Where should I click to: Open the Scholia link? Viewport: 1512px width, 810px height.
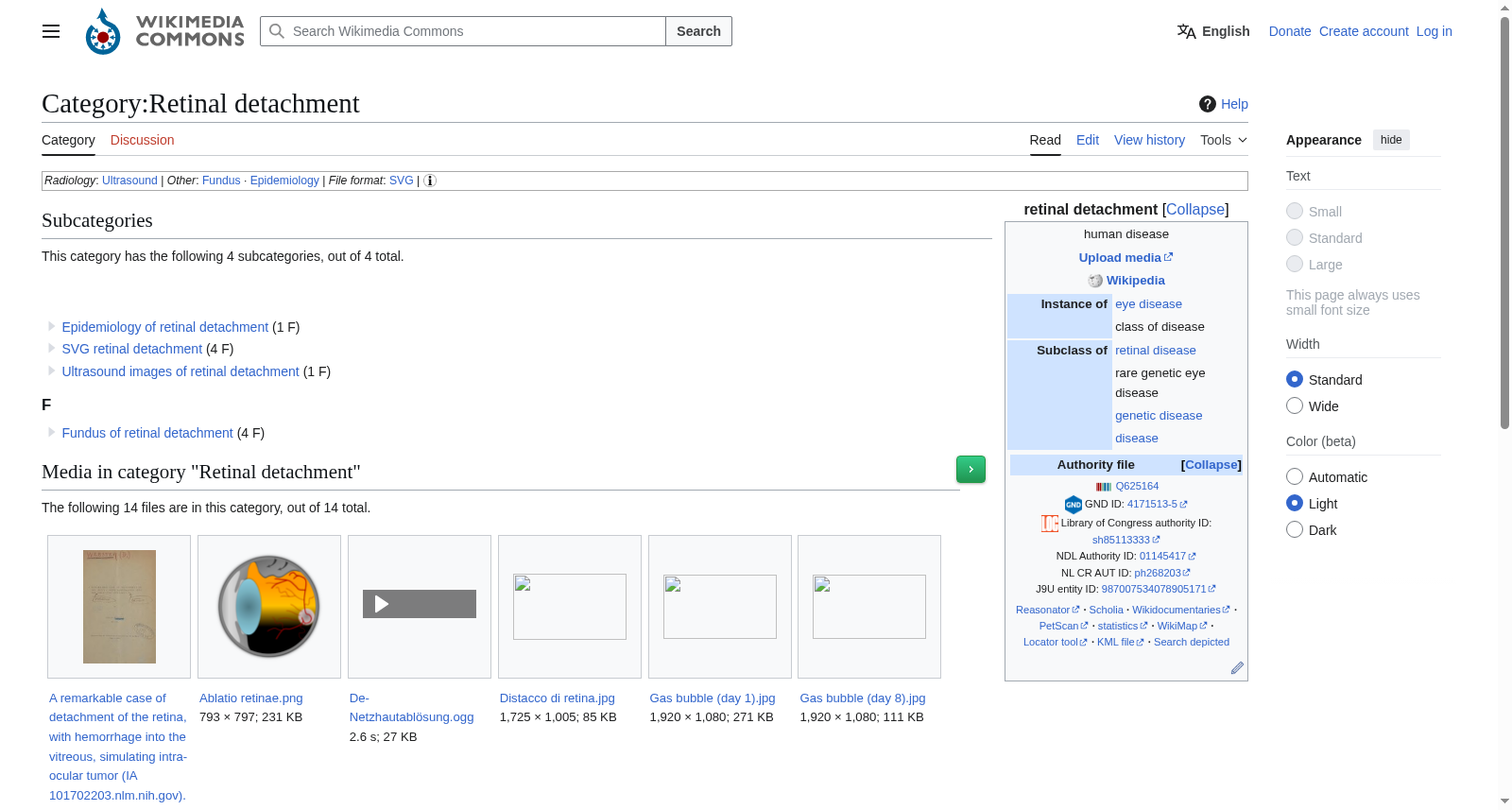1106,611
